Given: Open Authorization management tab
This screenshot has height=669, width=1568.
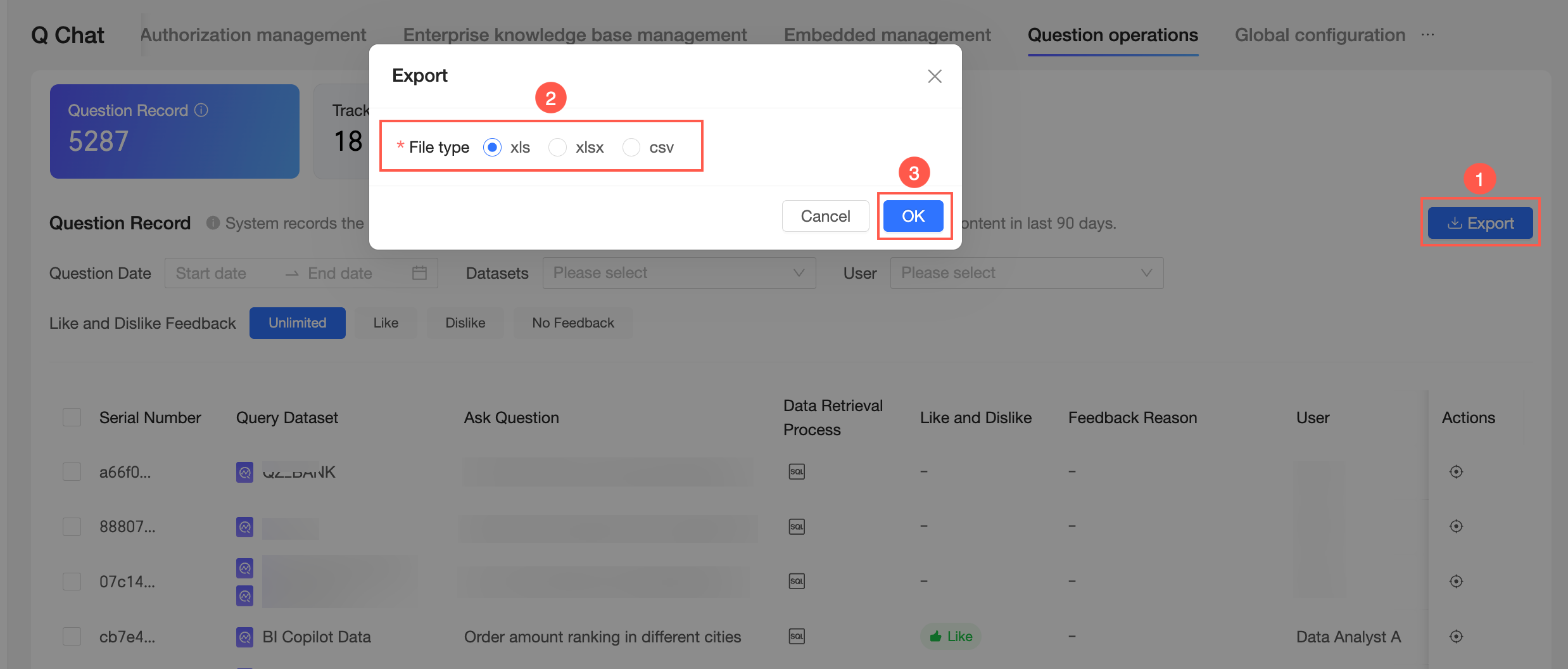Looking at the screenshot, I should click(253, 35).
